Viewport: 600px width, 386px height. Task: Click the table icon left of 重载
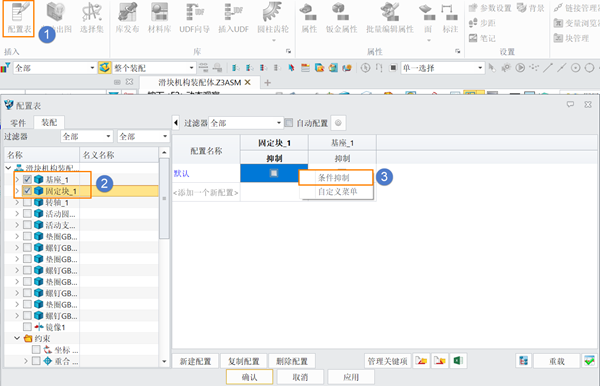(x=523, y=361)
